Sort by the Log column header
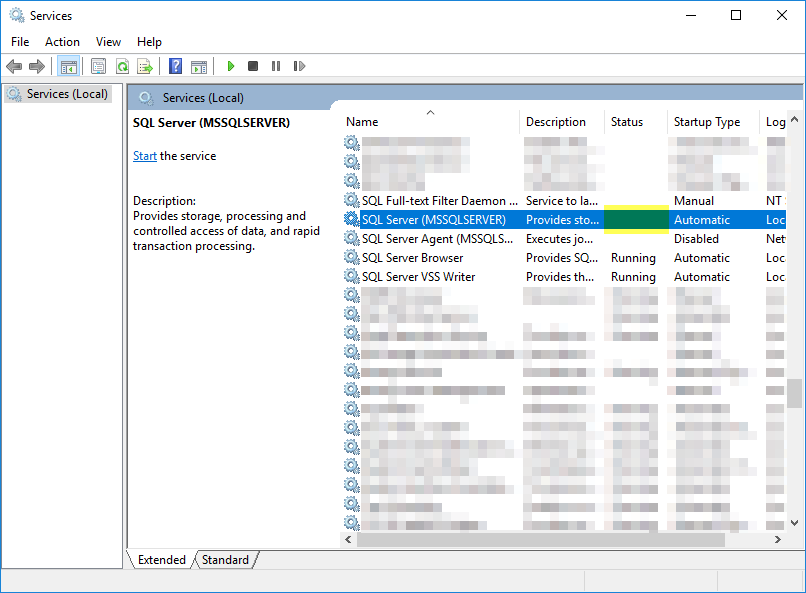 click(774, 122)
